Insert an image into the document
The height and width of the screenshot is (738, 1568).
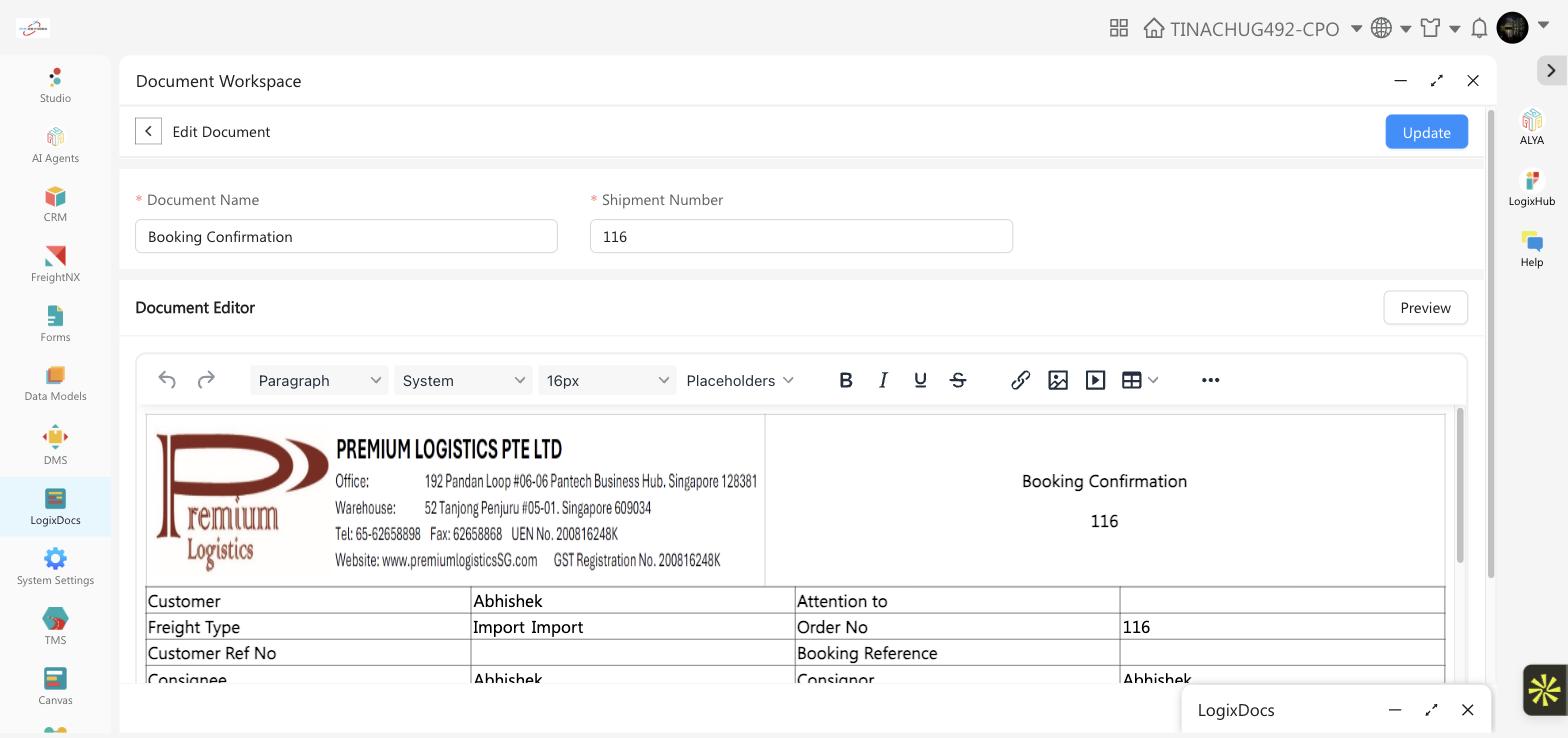1058,380
